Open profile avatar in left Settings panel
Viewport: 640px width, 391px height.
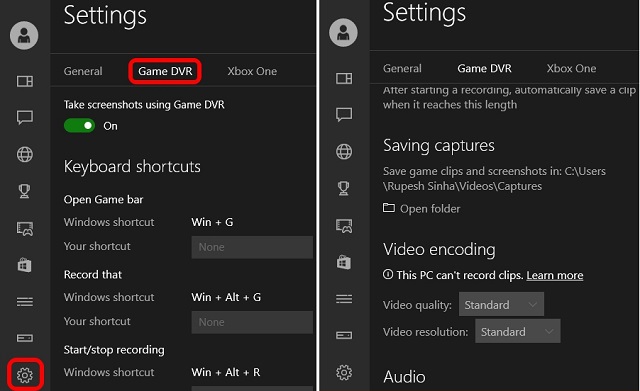pos(24,35)
